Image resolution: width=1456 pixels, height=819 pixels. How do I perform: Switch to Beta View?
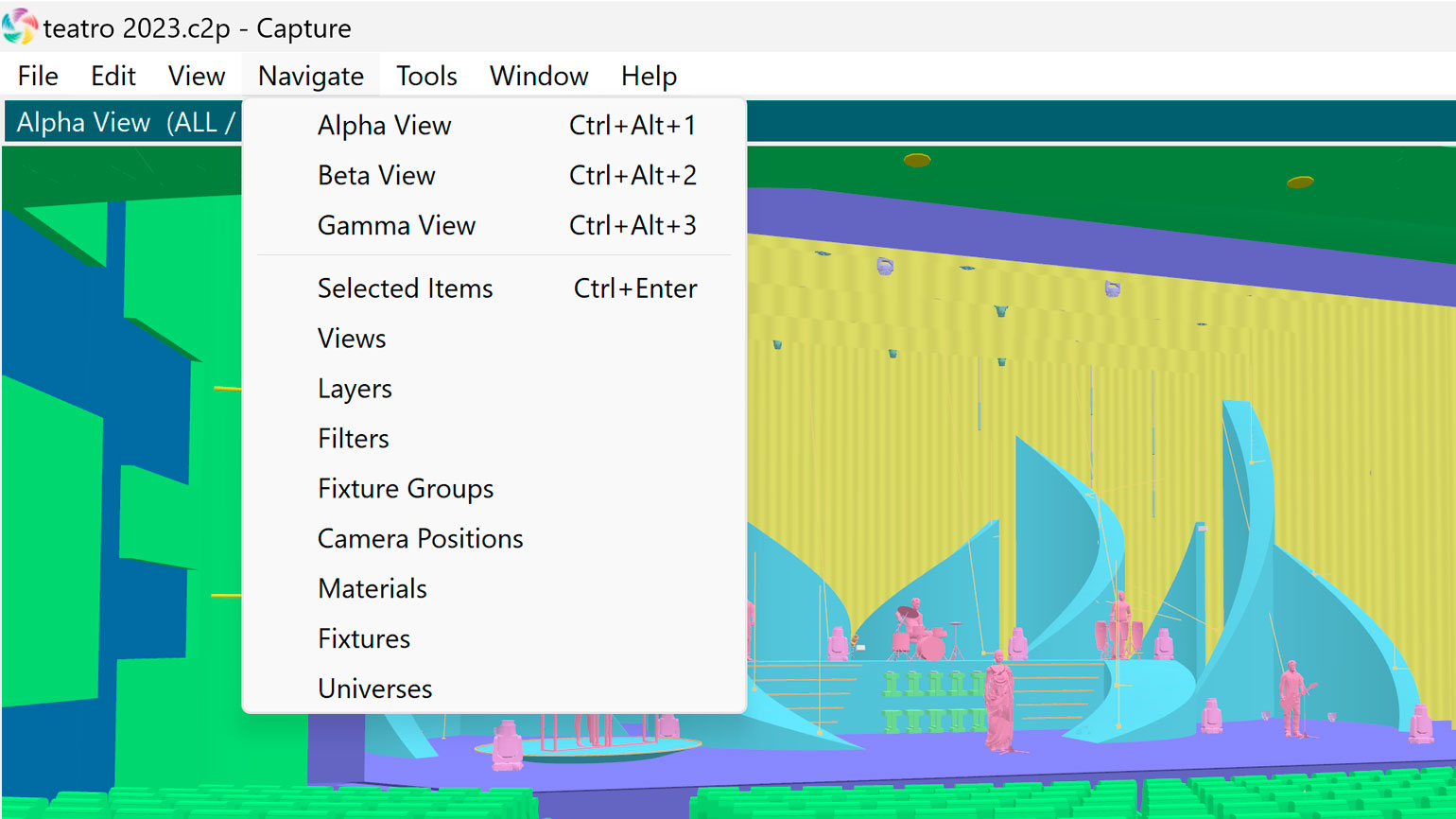pos(376,176)
